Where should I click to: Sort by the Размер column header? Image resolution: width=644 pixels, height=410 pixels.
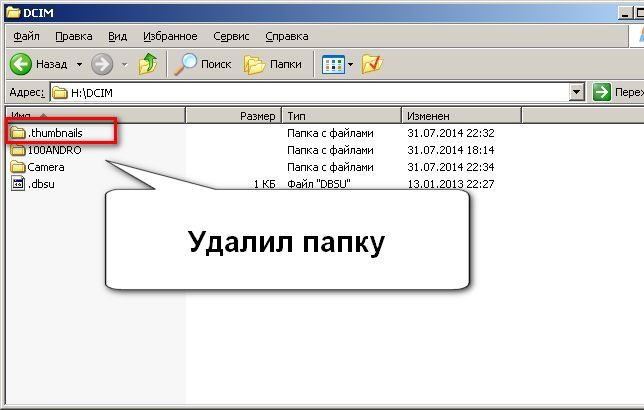[x=233, y=116]
